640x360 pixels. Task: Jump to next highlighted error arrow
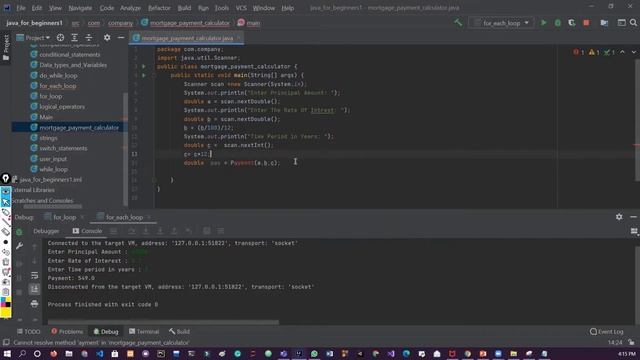pyautogui.click(x=633, y=52)
